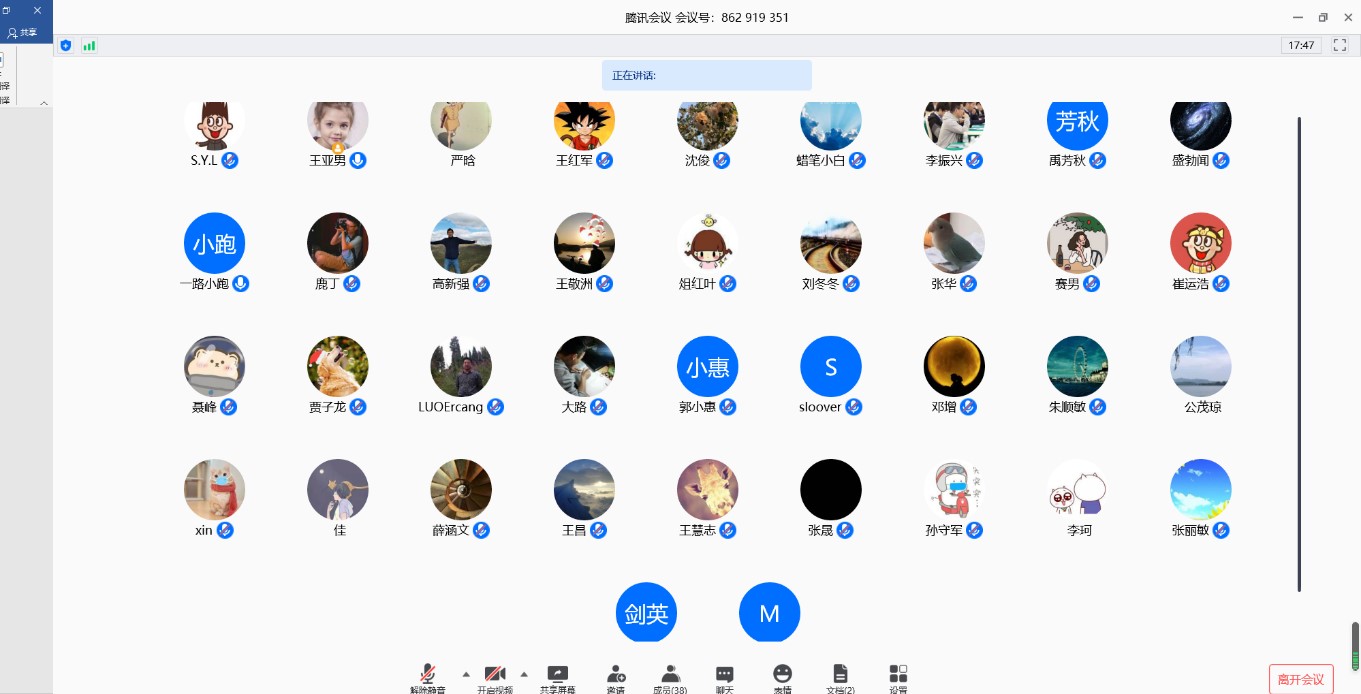
Task: Select 王红军's Goku avatar
Action: pos(584,123)
